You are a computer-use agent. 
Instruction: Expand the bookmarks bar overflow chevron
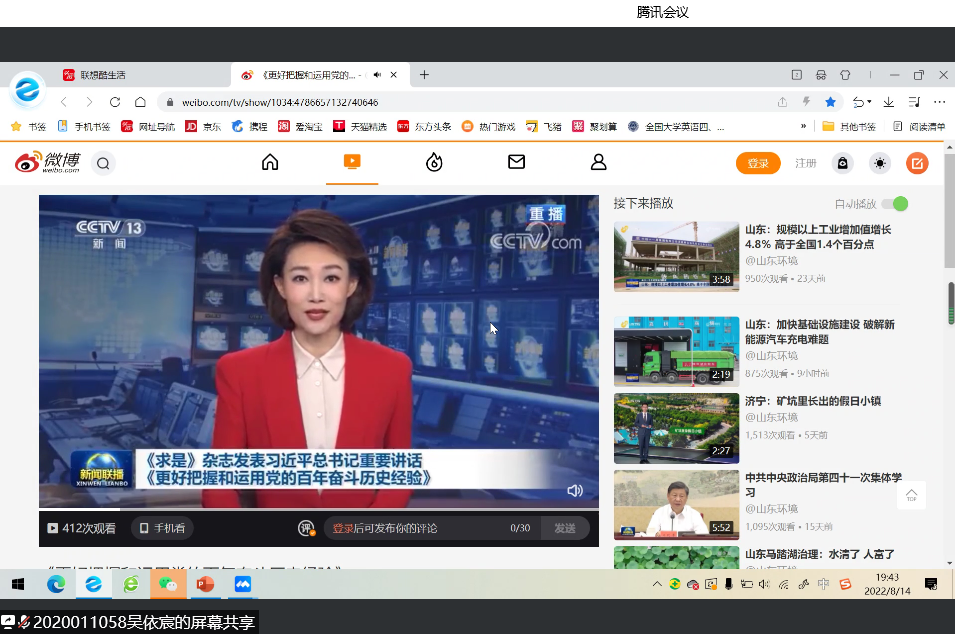point(803,127)
